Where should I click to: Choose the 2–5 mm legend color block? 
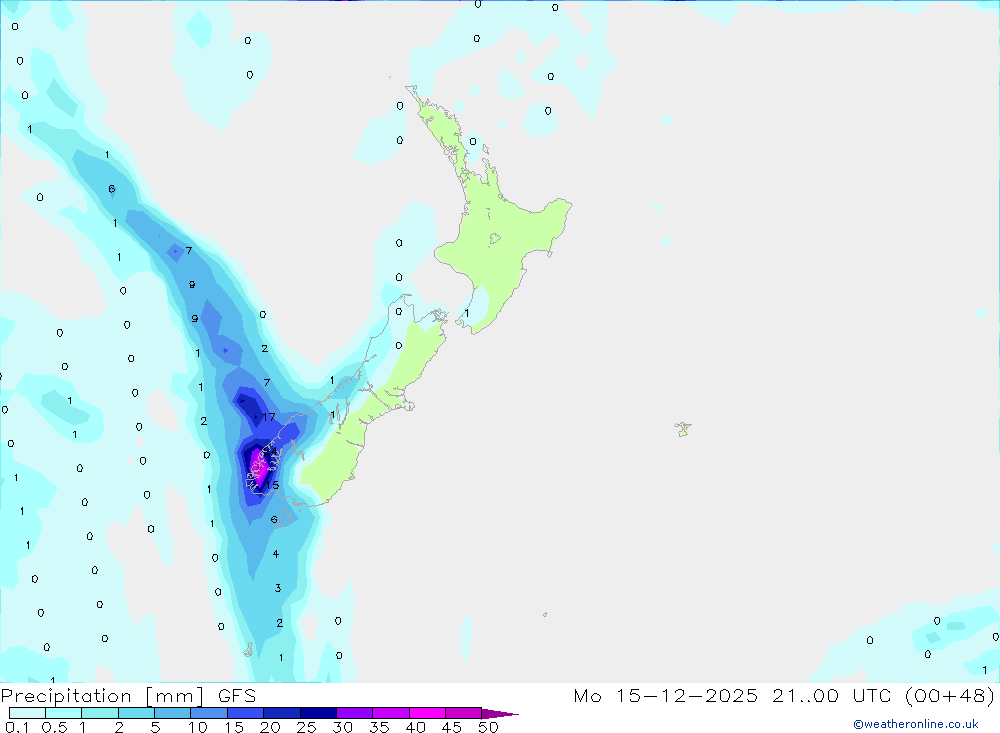[x=136, y=713]
